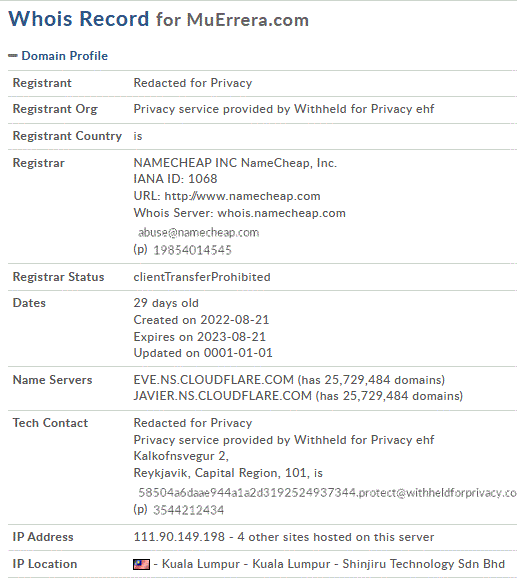Click the MuErrera.com title text
517x579 pixels.
point(248,20)
